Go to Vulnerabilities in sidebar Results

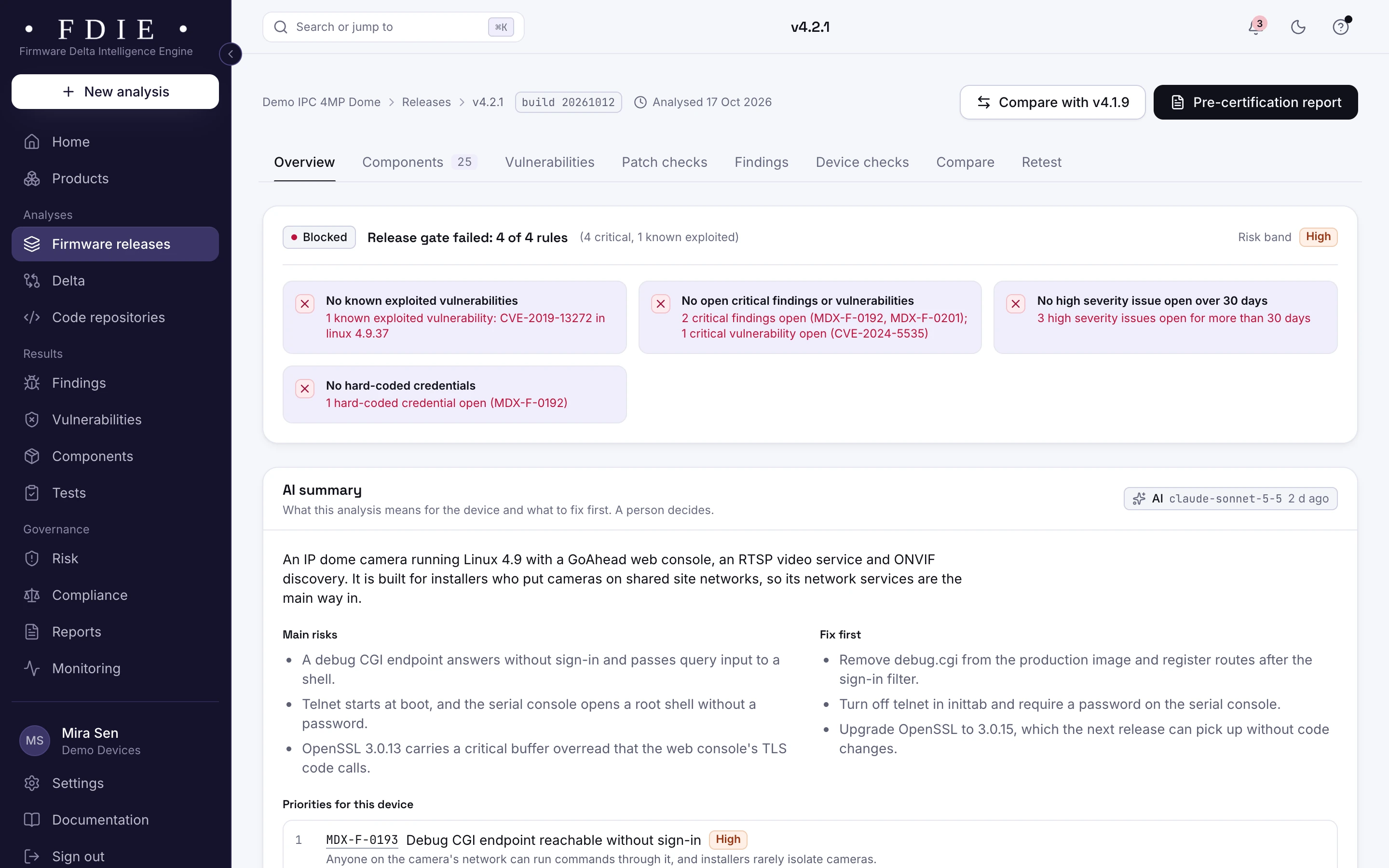115,420
